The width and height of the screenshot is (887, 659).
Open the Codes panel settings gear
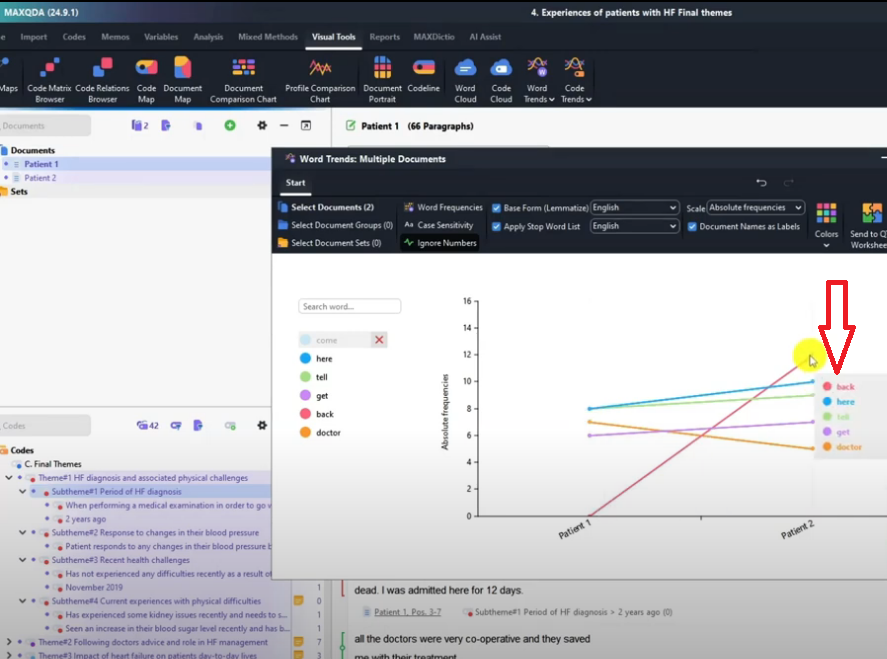(262, 425)
